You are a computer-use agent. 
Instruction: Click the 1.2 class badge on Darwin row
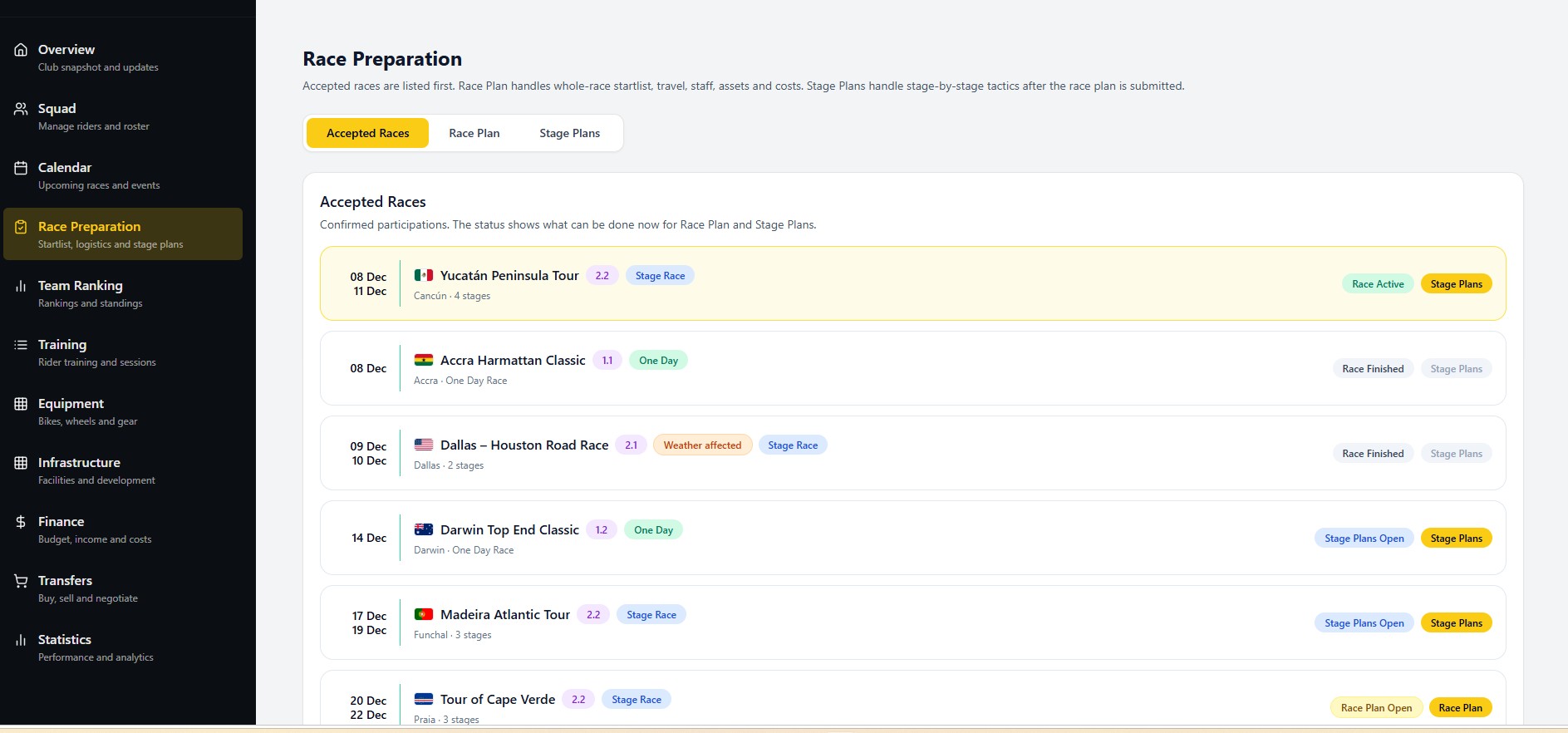pos(602,530)
